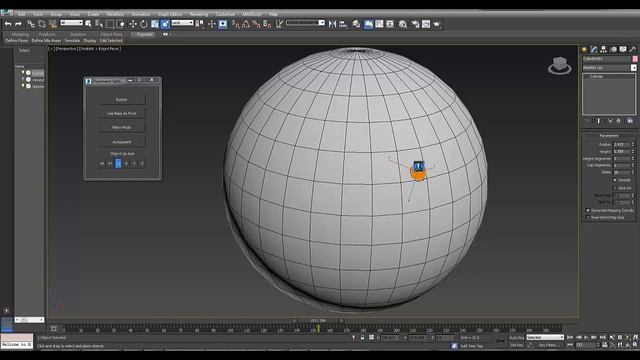Collapse the Parameters rollout header
Screen dimensions: 640x360
coord(609,136)
